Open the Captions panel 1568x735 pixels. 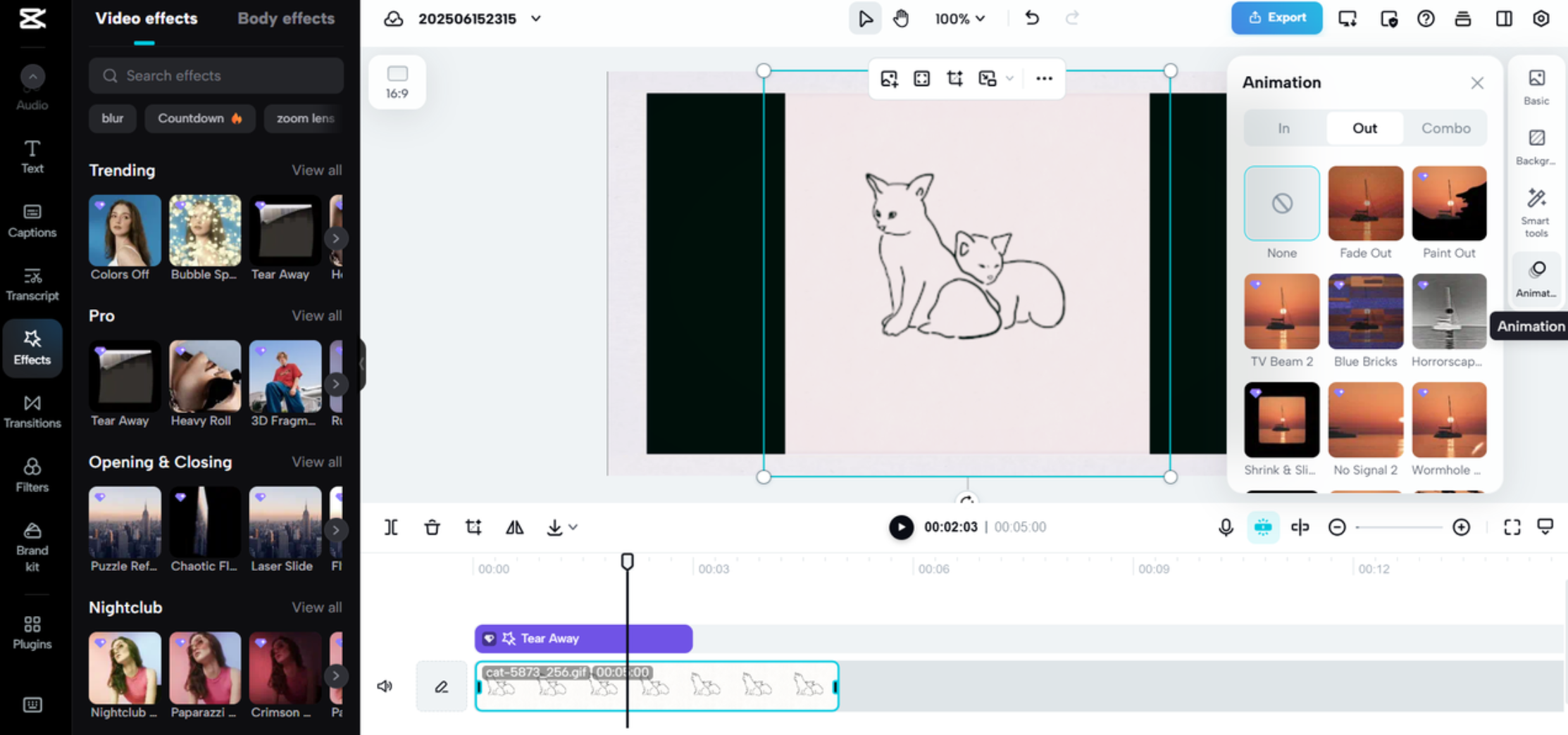32,220
